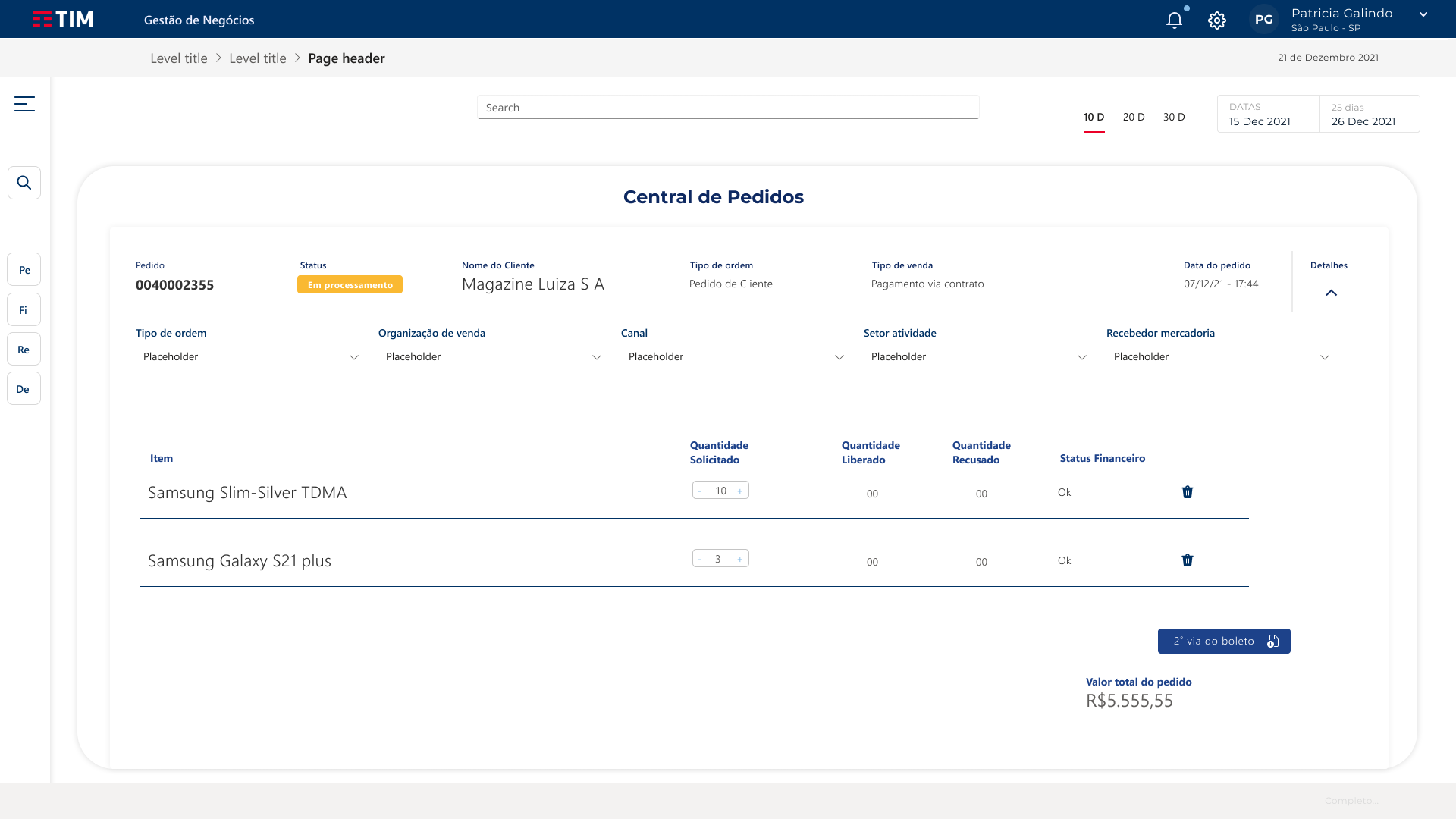Open the hamburger side menu

point(24,104)
